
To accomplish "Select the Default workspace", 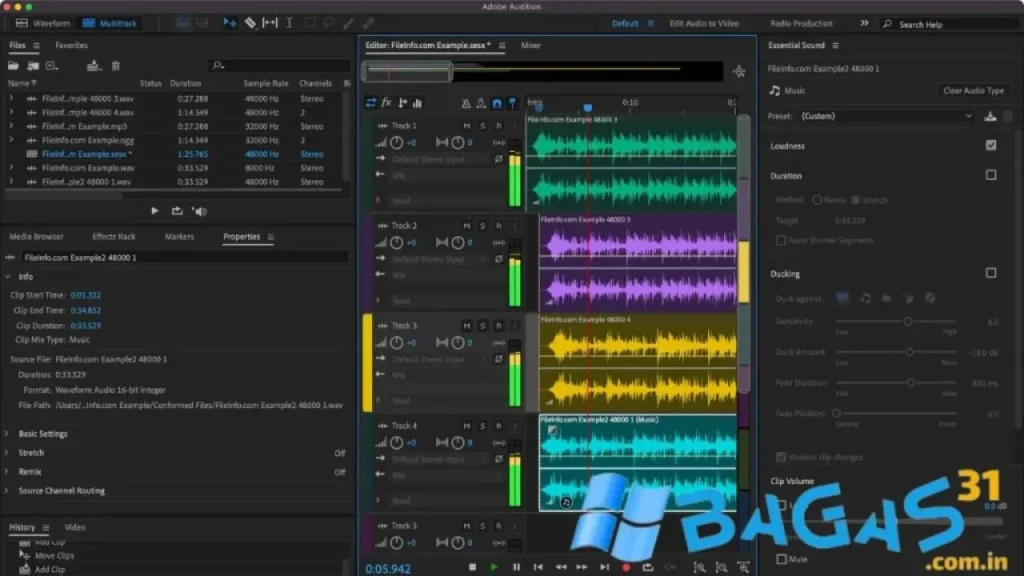I will coord(625,23).
